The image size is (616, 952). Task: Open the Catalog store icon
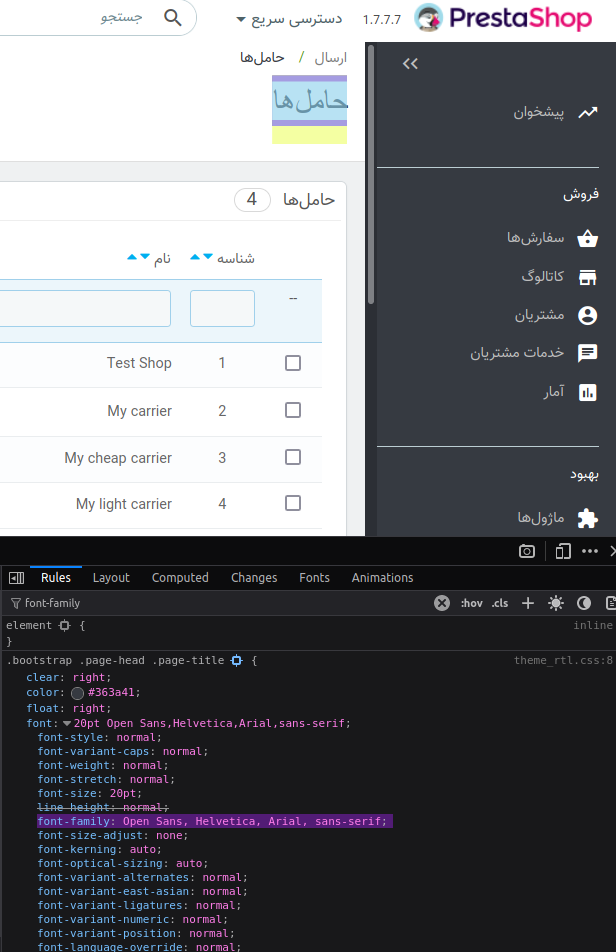pos(587,277)
